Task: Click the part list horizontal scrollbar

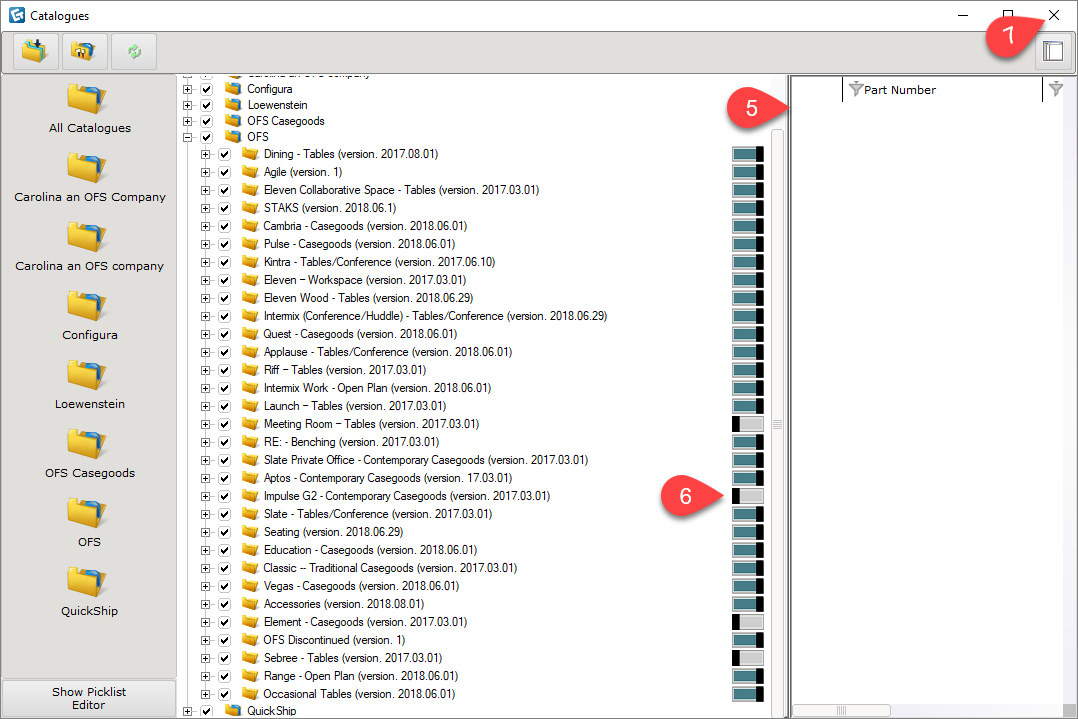Action: pos(841,710)
